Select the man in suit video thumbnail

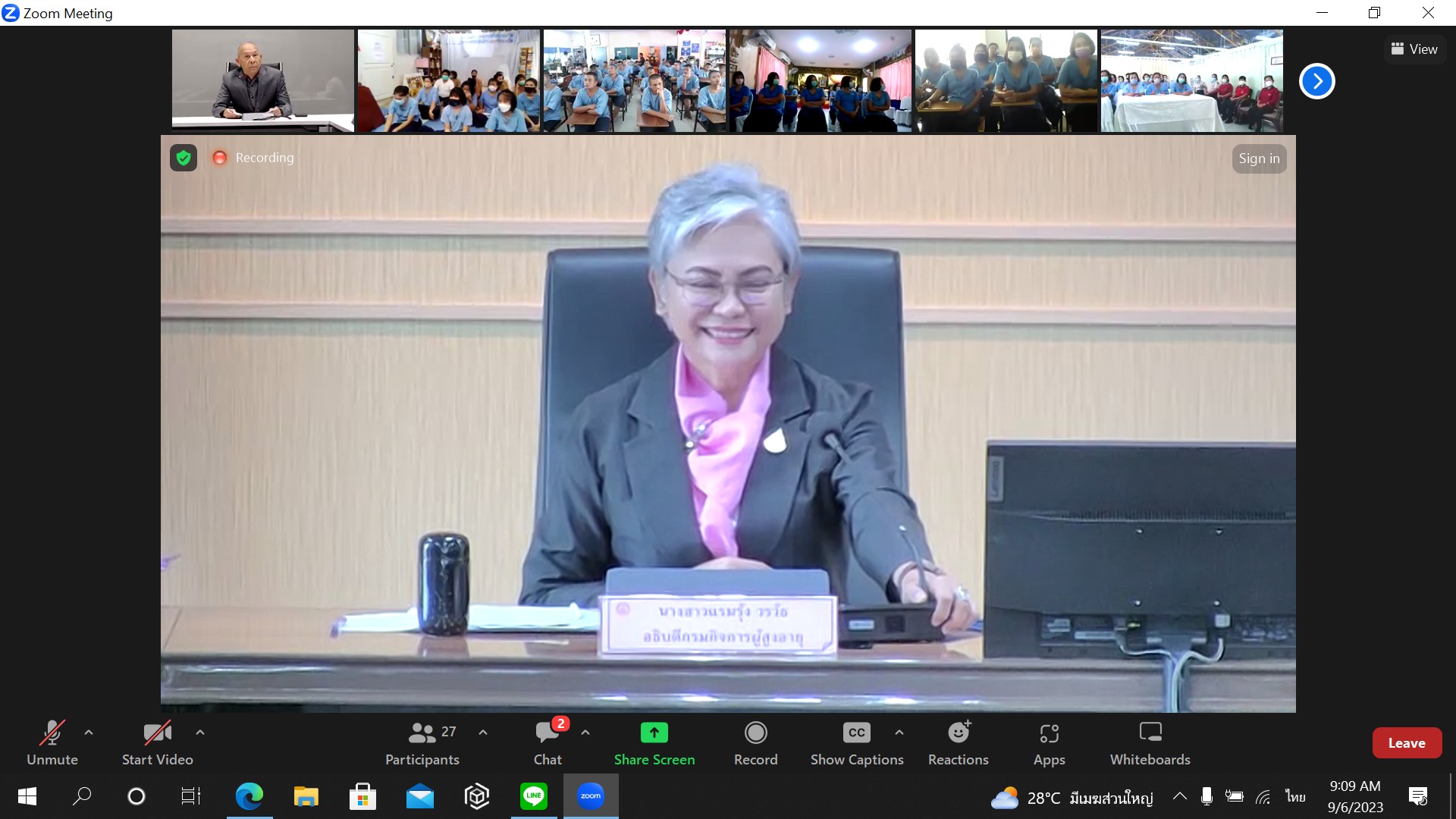click(x=262, y=80)
